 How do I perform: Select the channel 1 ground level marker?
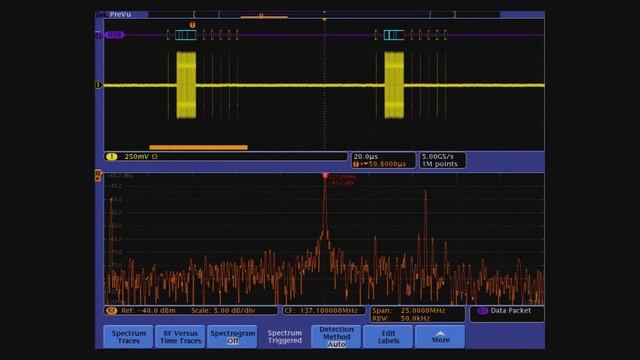click(x=98, y=85)
